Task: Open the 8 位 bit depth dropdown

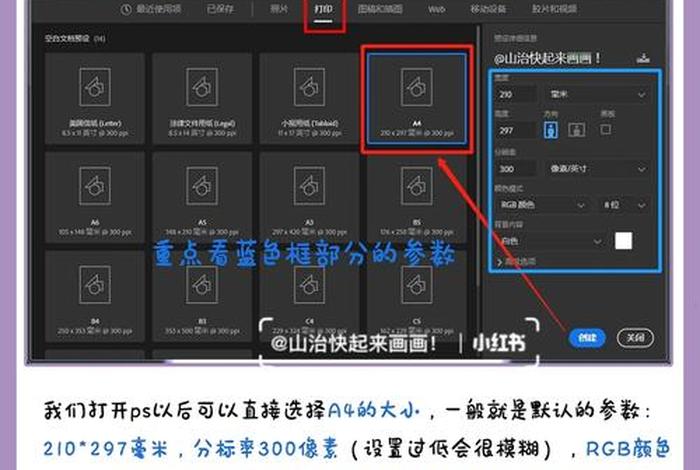Action: (x=624, y=205)
